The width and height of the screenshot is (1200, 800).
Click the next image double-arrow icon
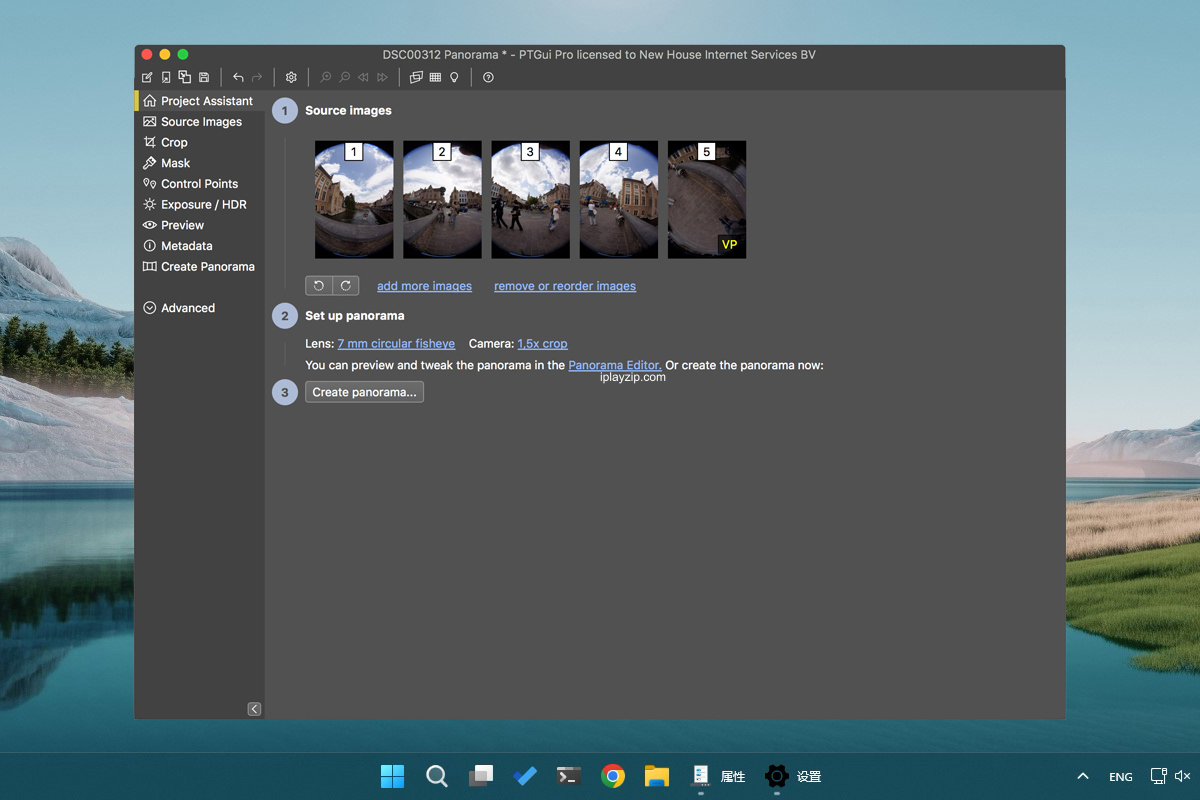point(382,77)
